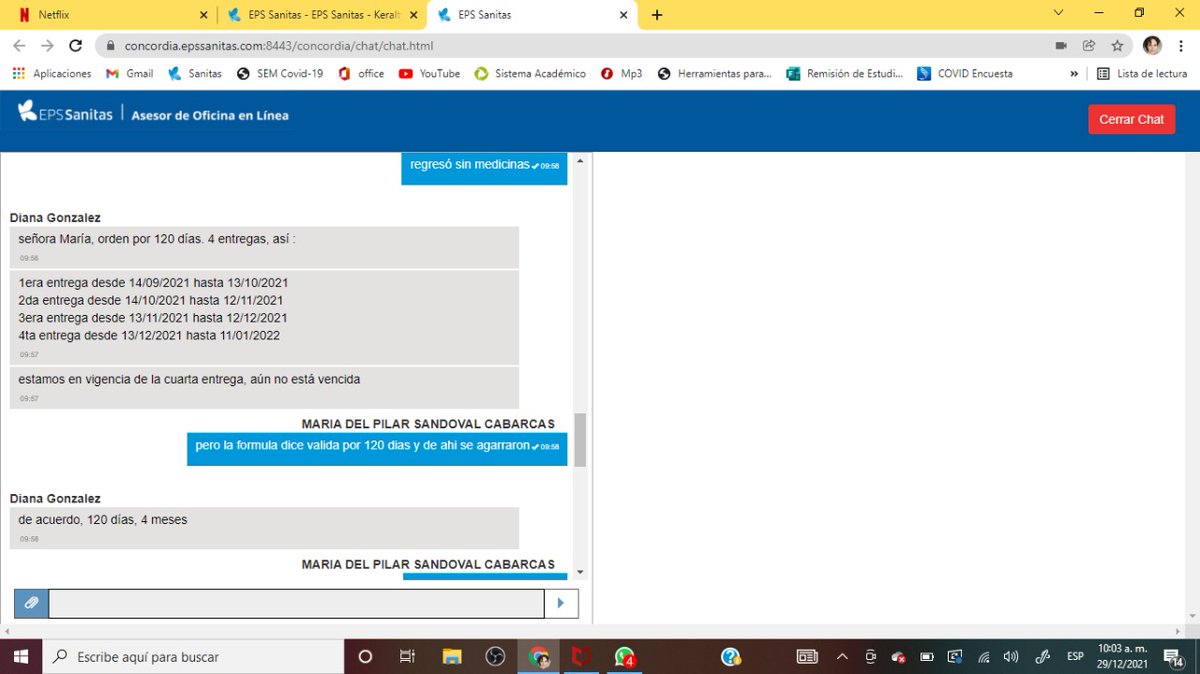
Task: Click the EPS Sanitas logo in header
Action: [65, 114]
